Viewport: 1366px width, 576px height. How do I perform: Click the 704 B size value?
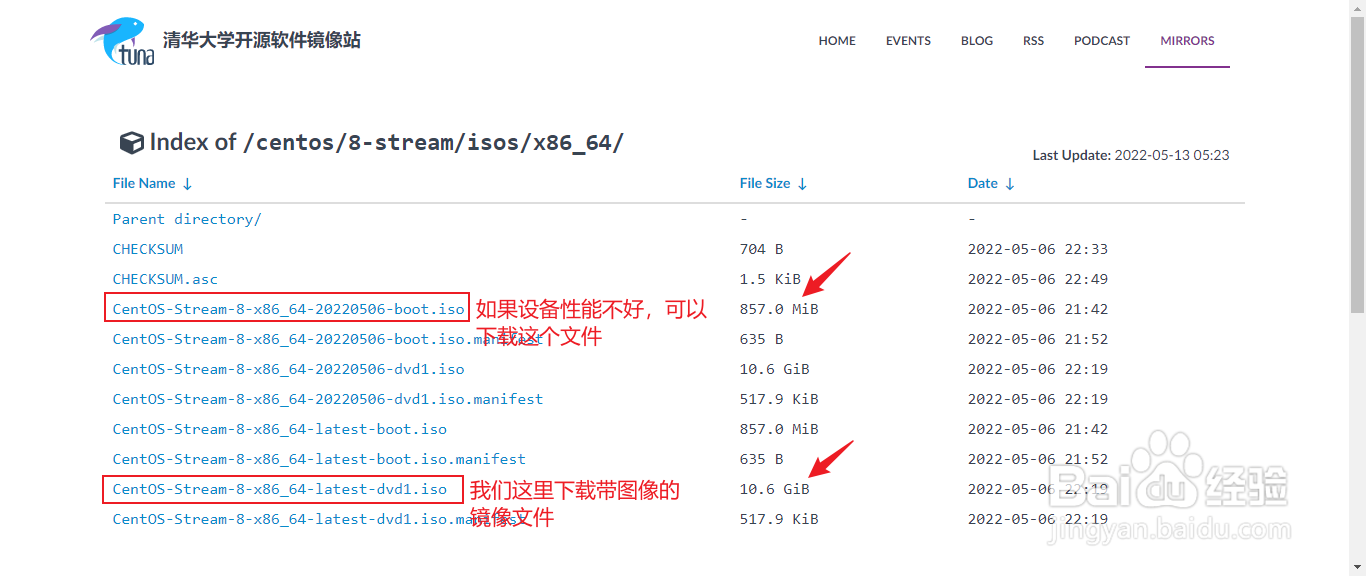click(x=762, y=249)
